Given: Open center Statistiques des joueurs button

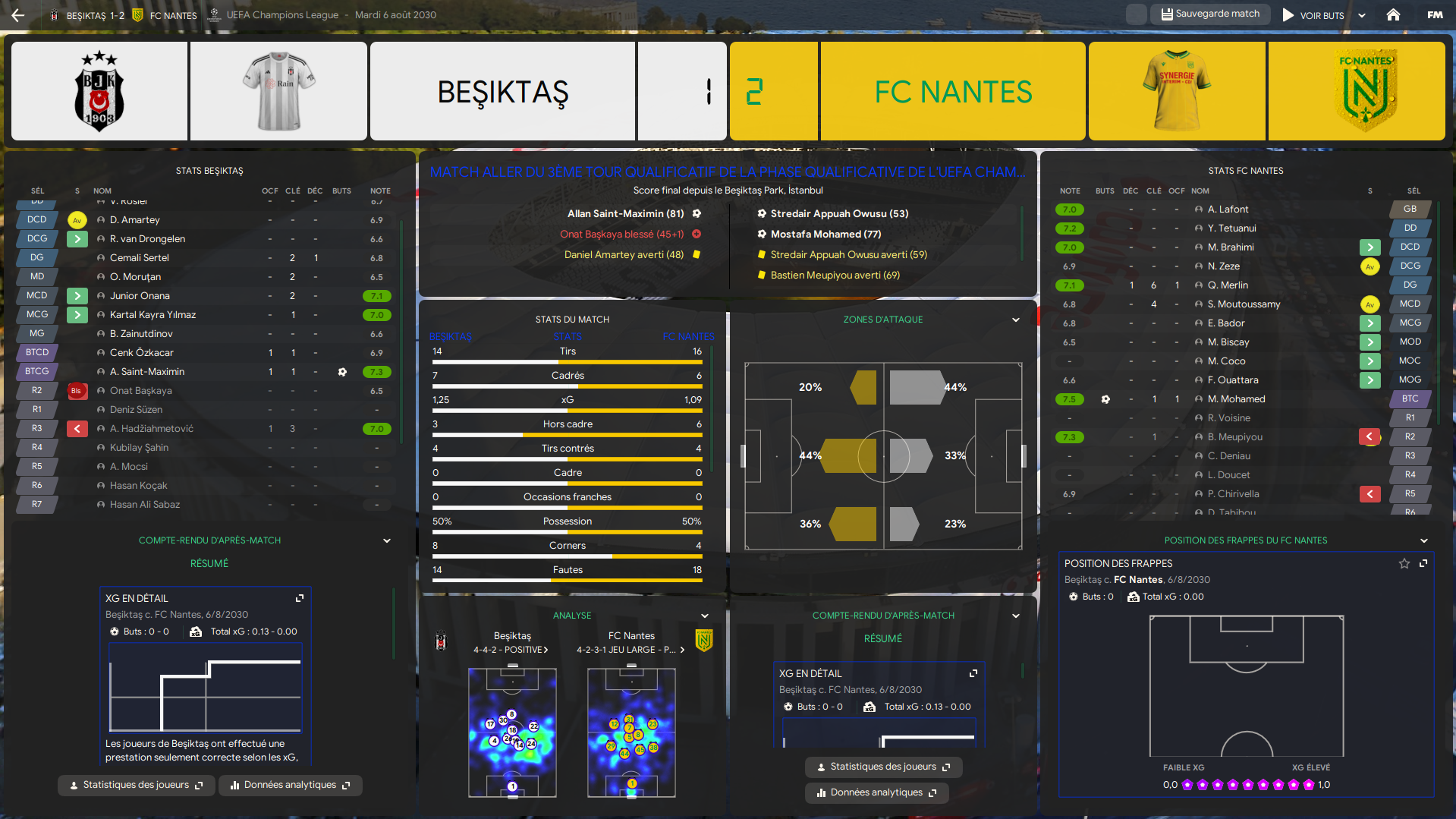Looking at the screenshot, I should pos(884,767).
